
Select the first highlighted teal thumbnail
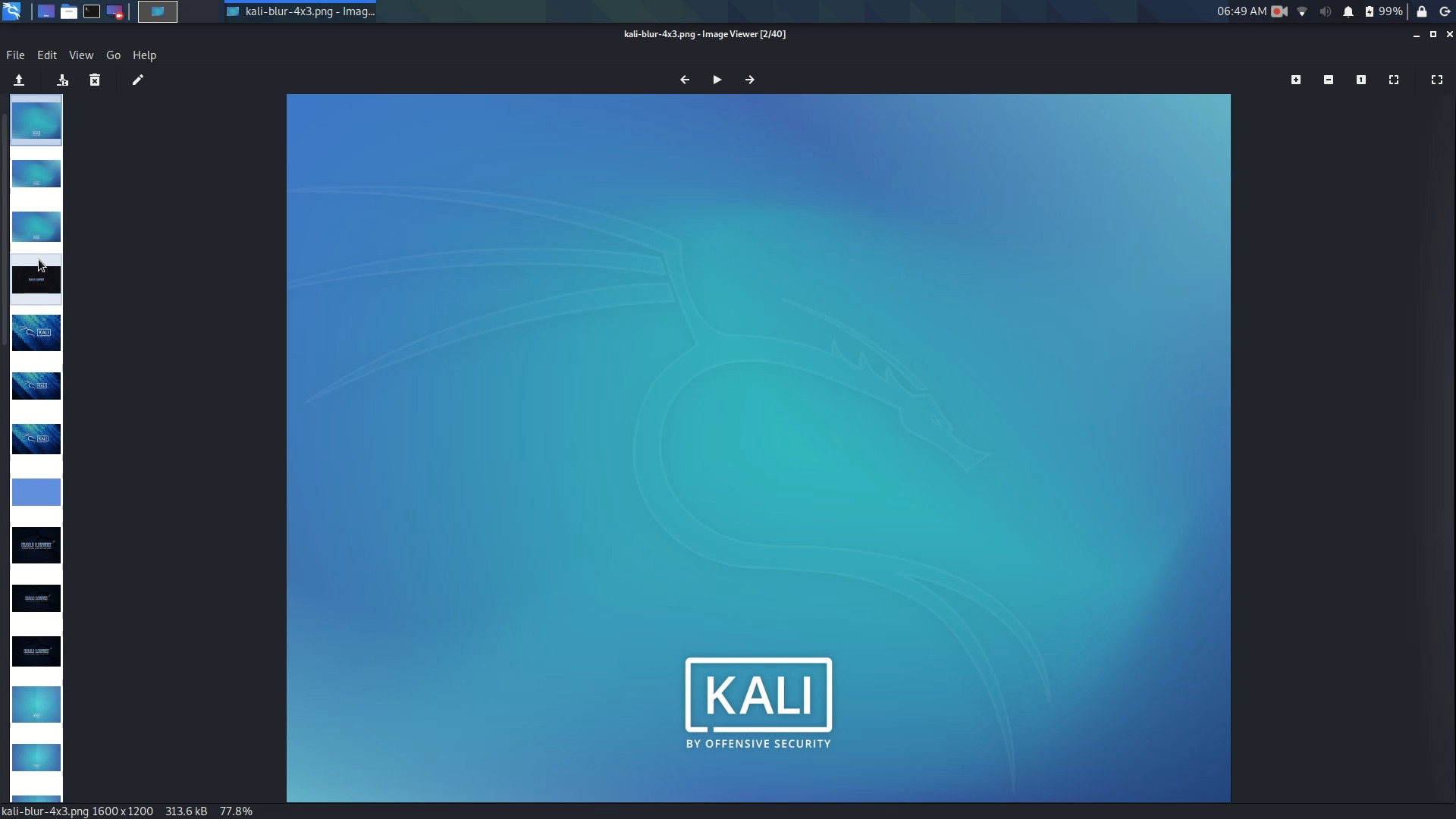(36, 121)
